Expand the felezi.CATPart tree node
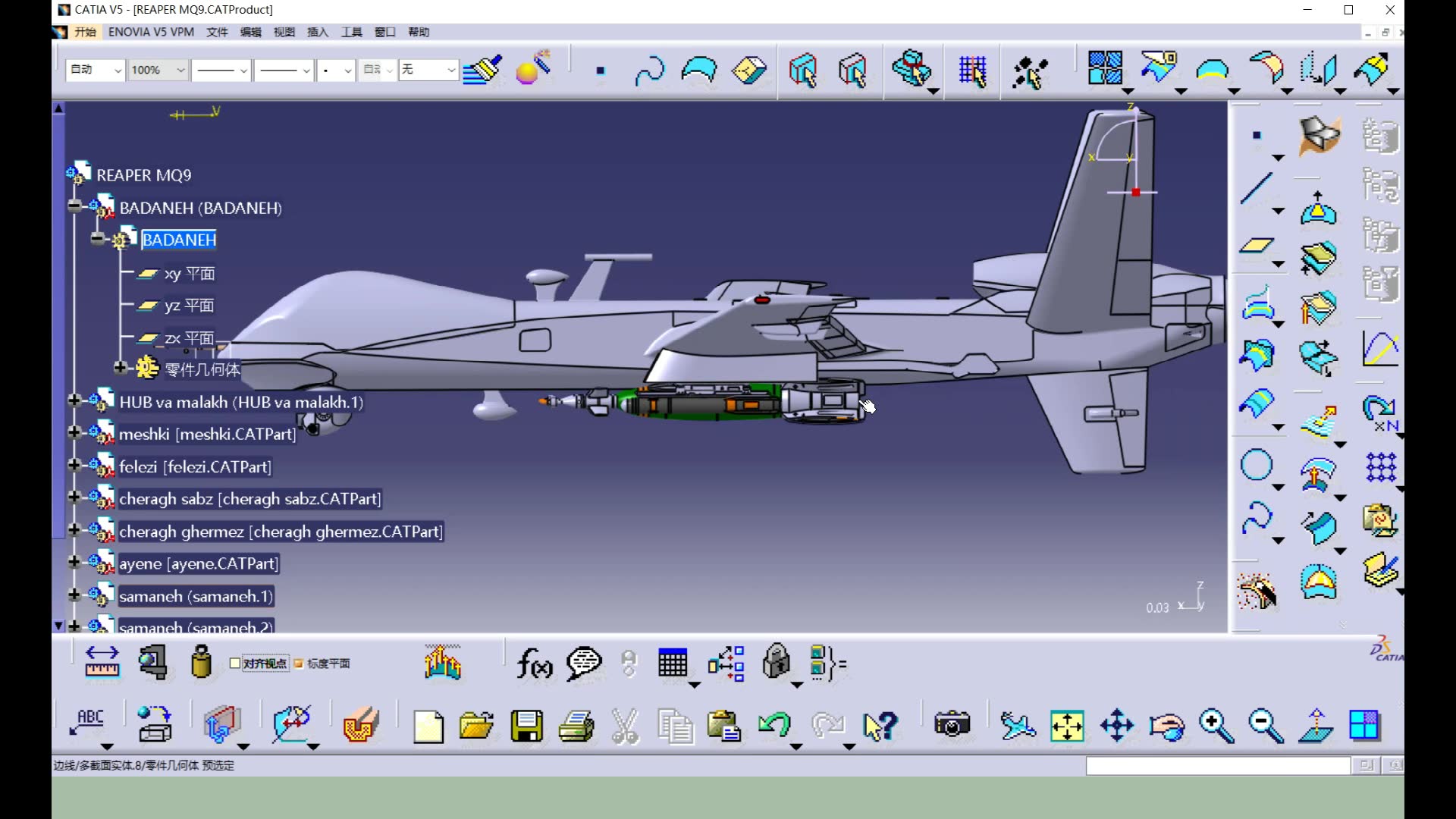1456x819 pixels. pyautogui.click(x=74, y=465)
